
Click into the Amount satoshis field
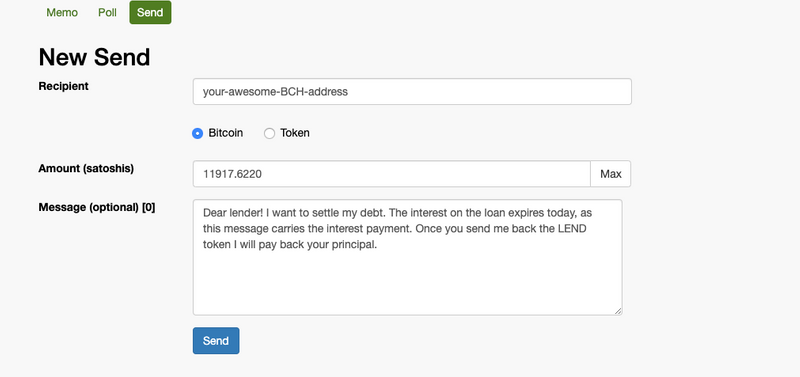click(392, 174)
